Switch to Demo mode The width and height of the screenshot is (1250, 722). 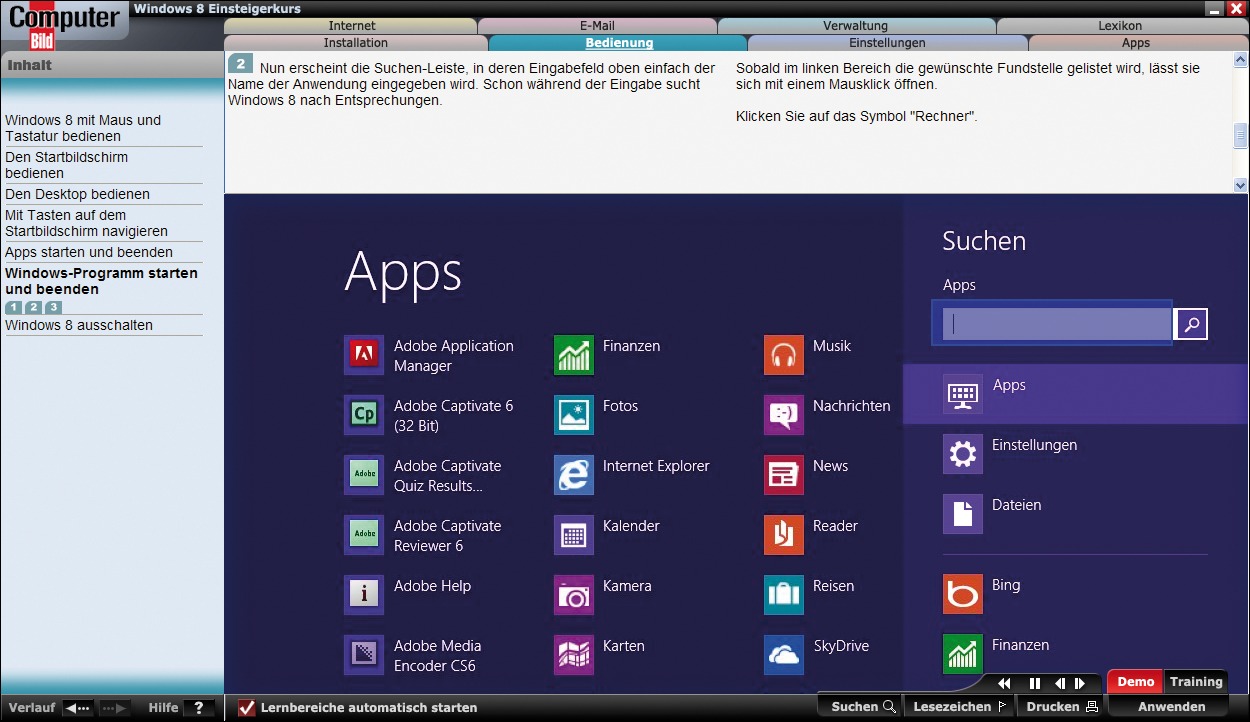point(1136,682)
